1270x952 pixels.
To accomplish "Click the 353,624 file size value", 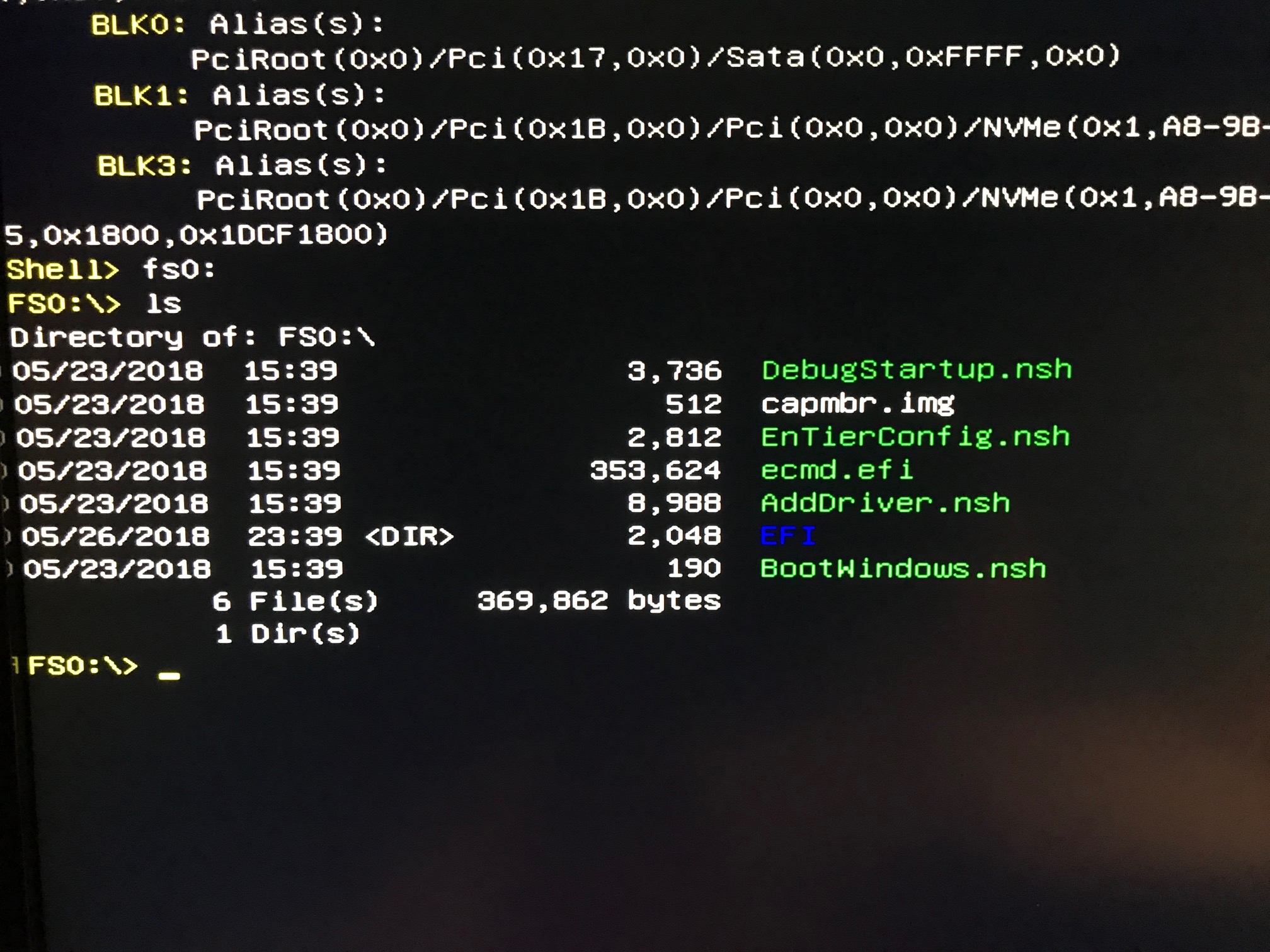I will point(655,471).
